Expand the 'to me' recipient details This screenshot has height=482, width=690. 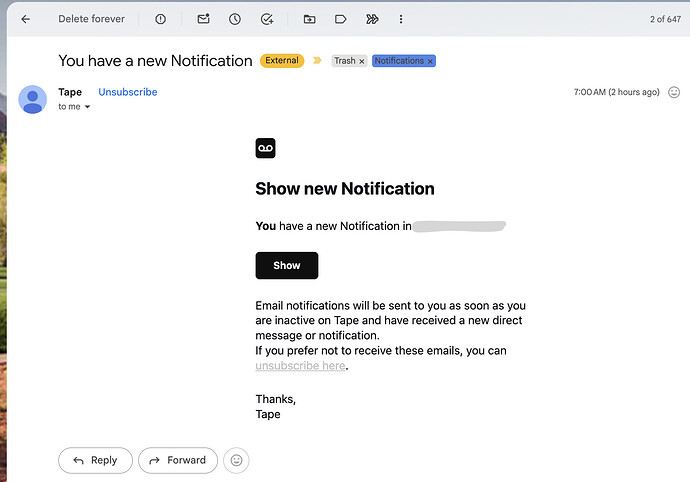coord(87,107)
